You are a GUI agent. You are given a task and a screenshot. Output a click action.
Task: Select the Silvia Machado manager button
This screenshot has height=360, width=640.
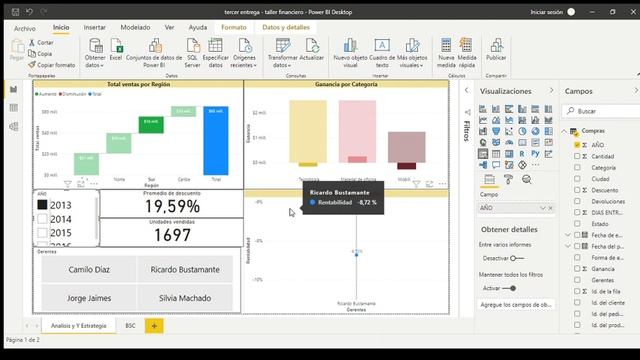[x=185, y=298]
